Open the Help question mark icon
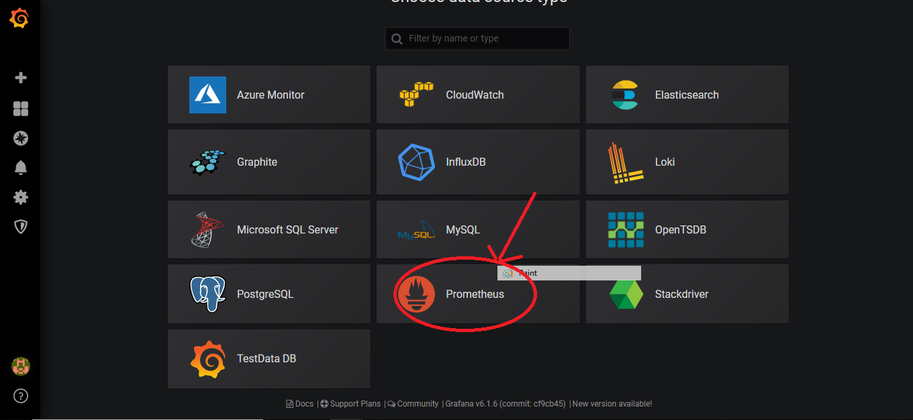 coord(20,396)
